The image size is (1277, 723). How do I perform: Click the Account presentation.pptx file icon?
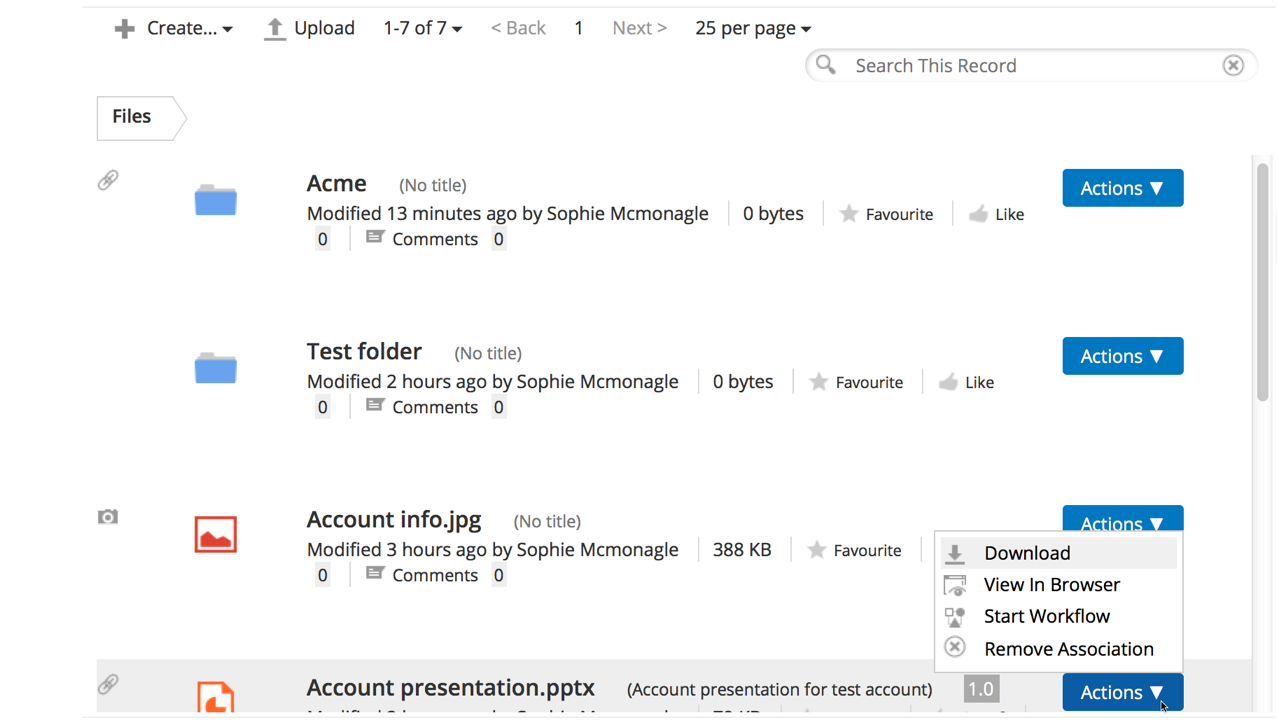pyautogui.click(x=215, y=697)
